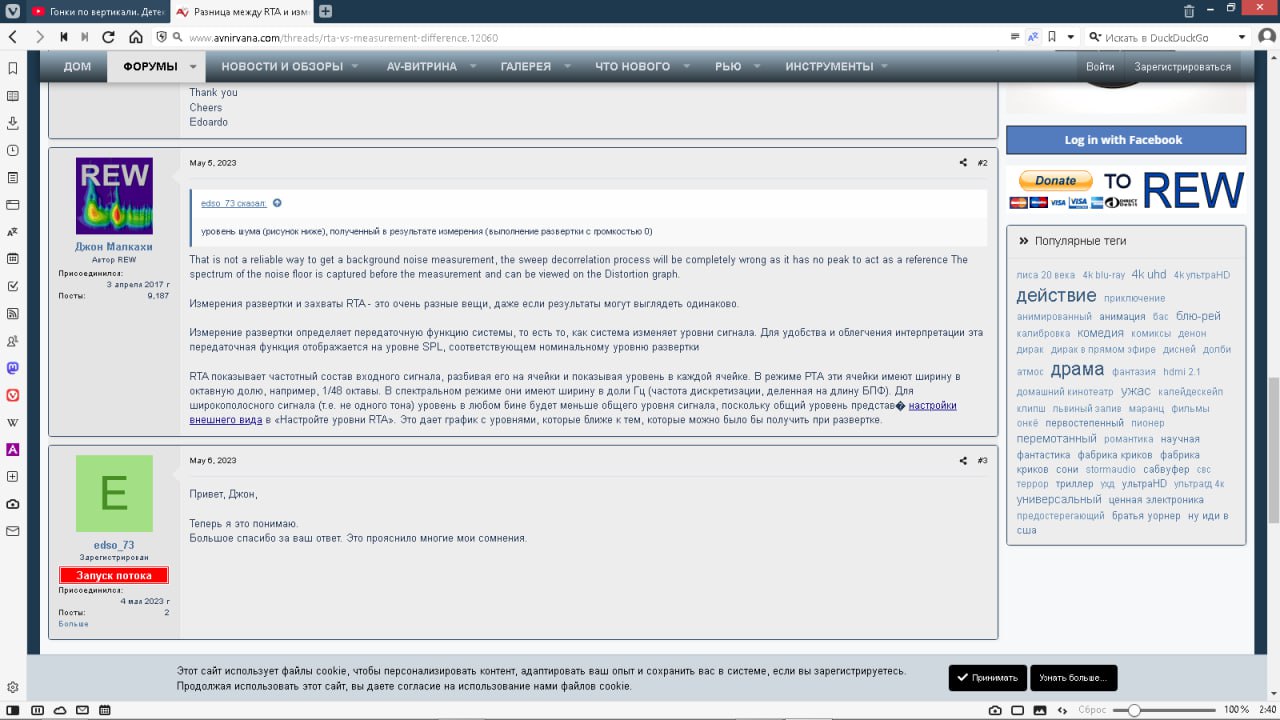Screen dimensions: 1280x720
Task: Bookmark this page in address bar
Action: pos(1052,37)
